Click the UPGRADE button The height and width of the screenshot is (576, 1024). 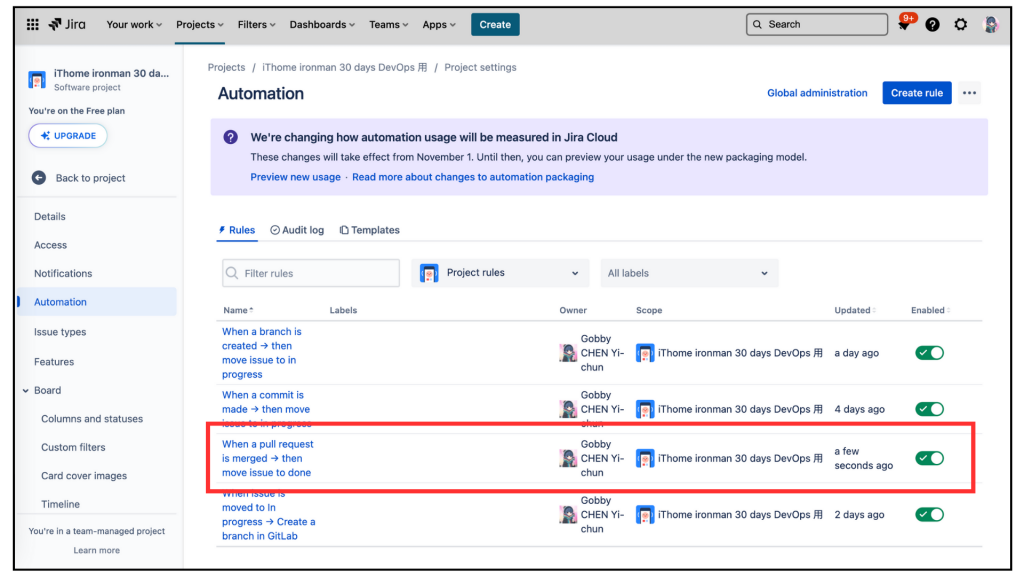(x=68, y=136)
